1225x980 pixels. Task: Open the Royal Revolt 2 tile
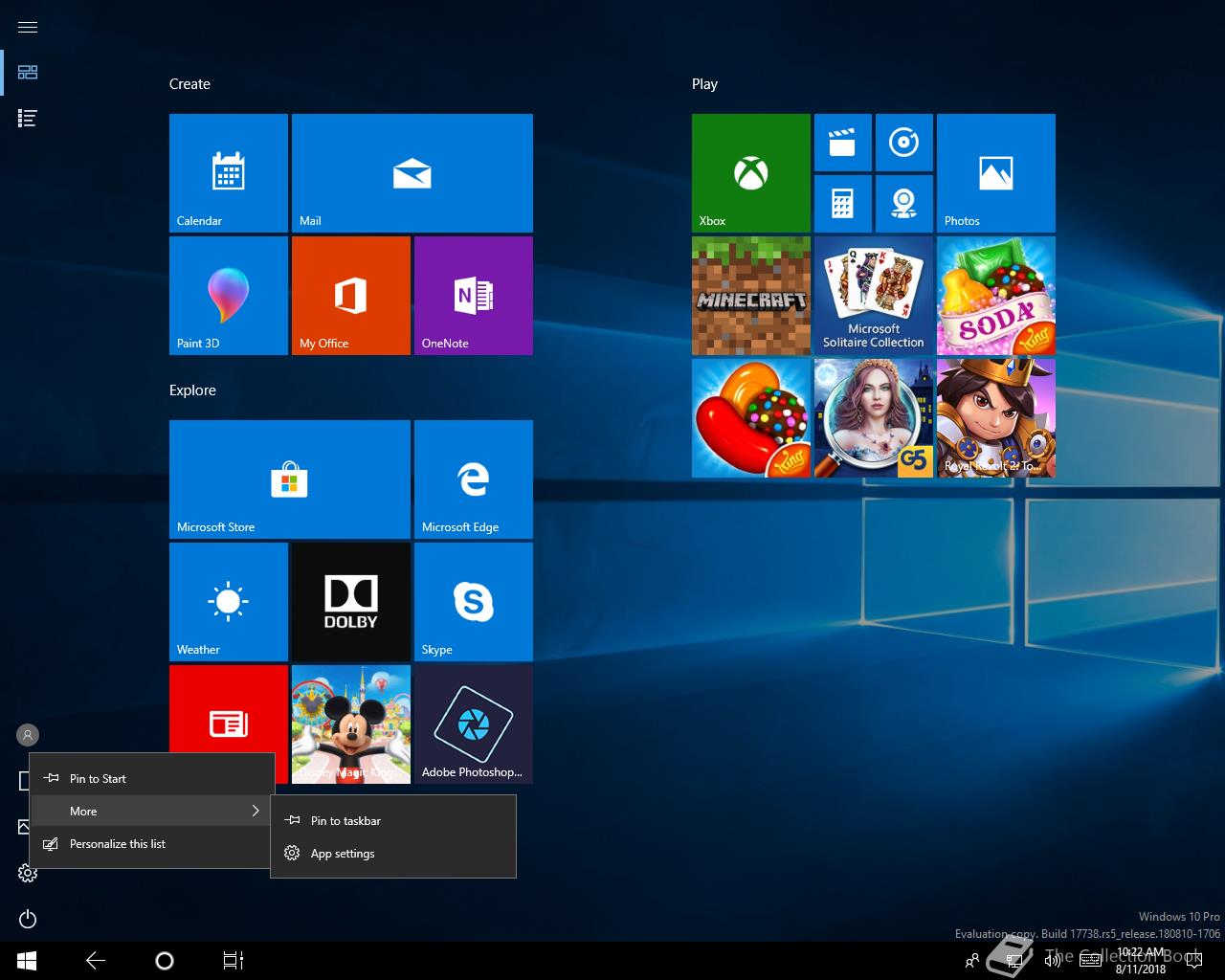click(996, 418)
